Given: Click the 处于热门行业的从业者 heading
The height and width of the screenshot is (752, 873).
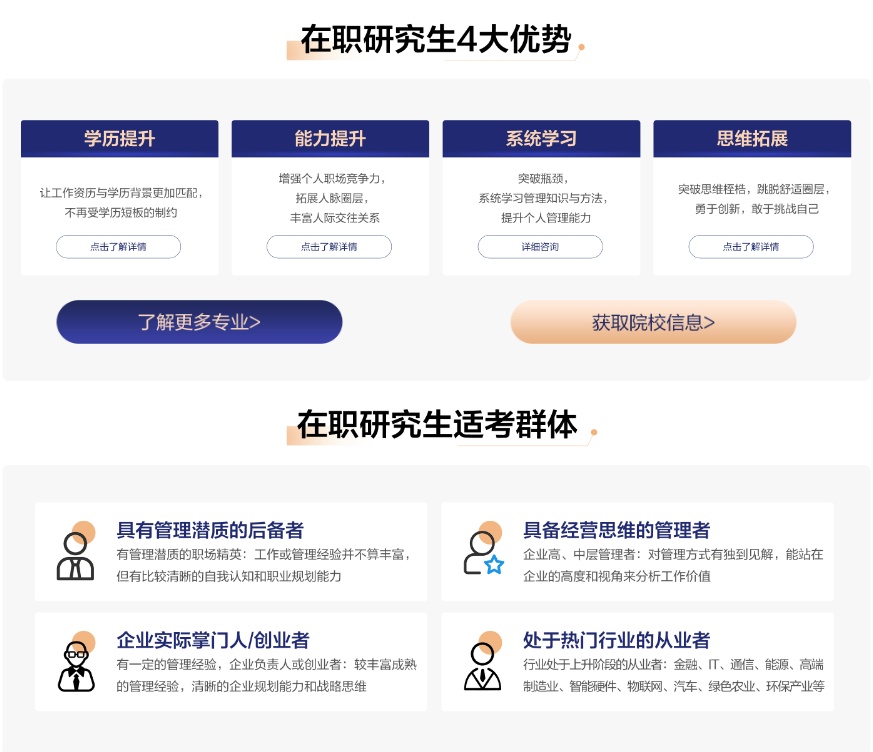Looking at the screenshot, I should click(x=616, y=640).
